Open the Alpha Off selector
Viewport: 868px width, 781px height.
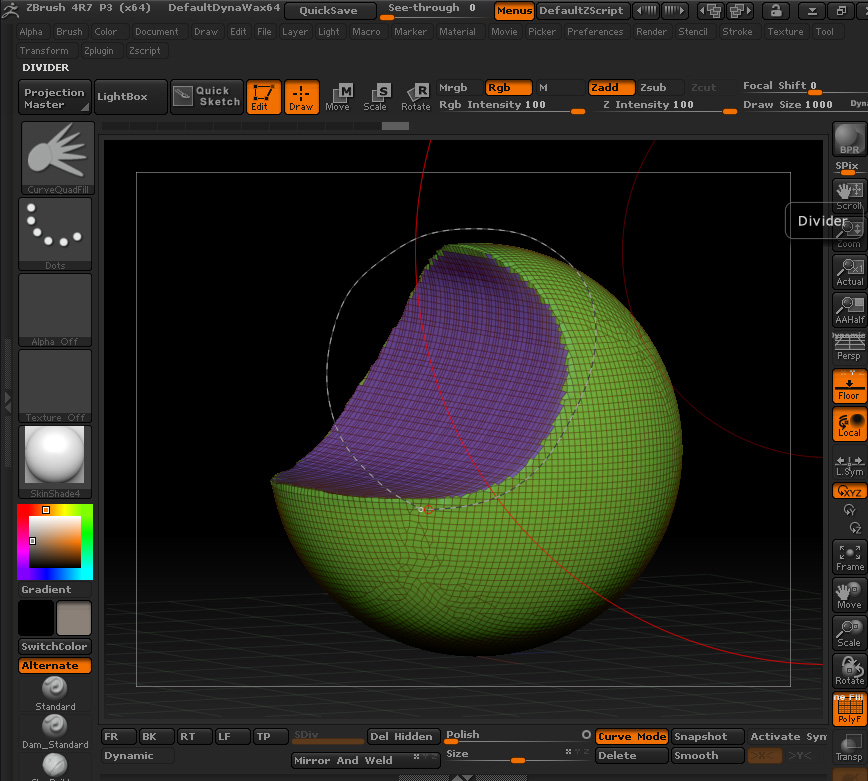coord(56,309)
